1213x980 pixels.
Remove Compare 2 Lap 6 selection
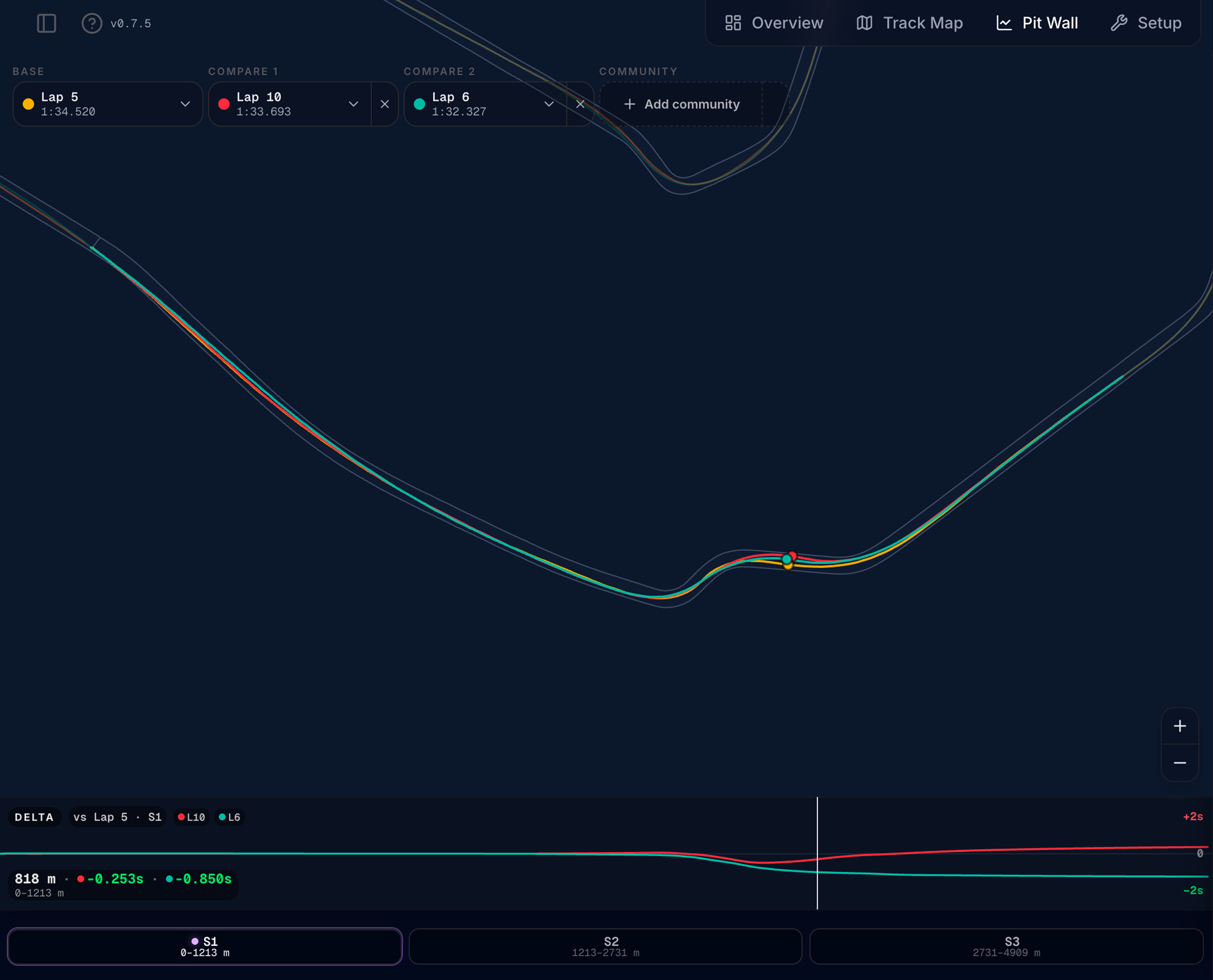pyautogui.click(x=580, y=104)
